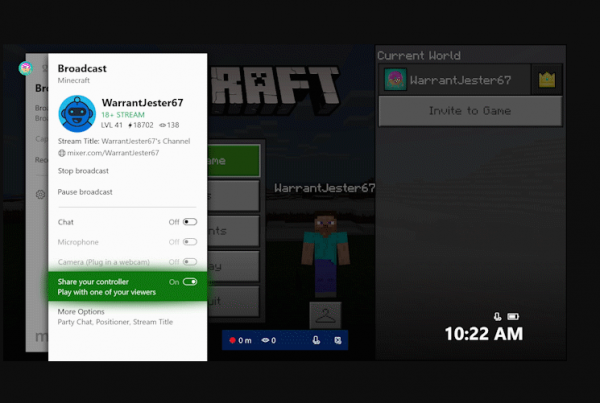600x403 pixels.
Task: Toggle the Camera webcam switch
Action: pyautogui.click(x=190, y=262)
